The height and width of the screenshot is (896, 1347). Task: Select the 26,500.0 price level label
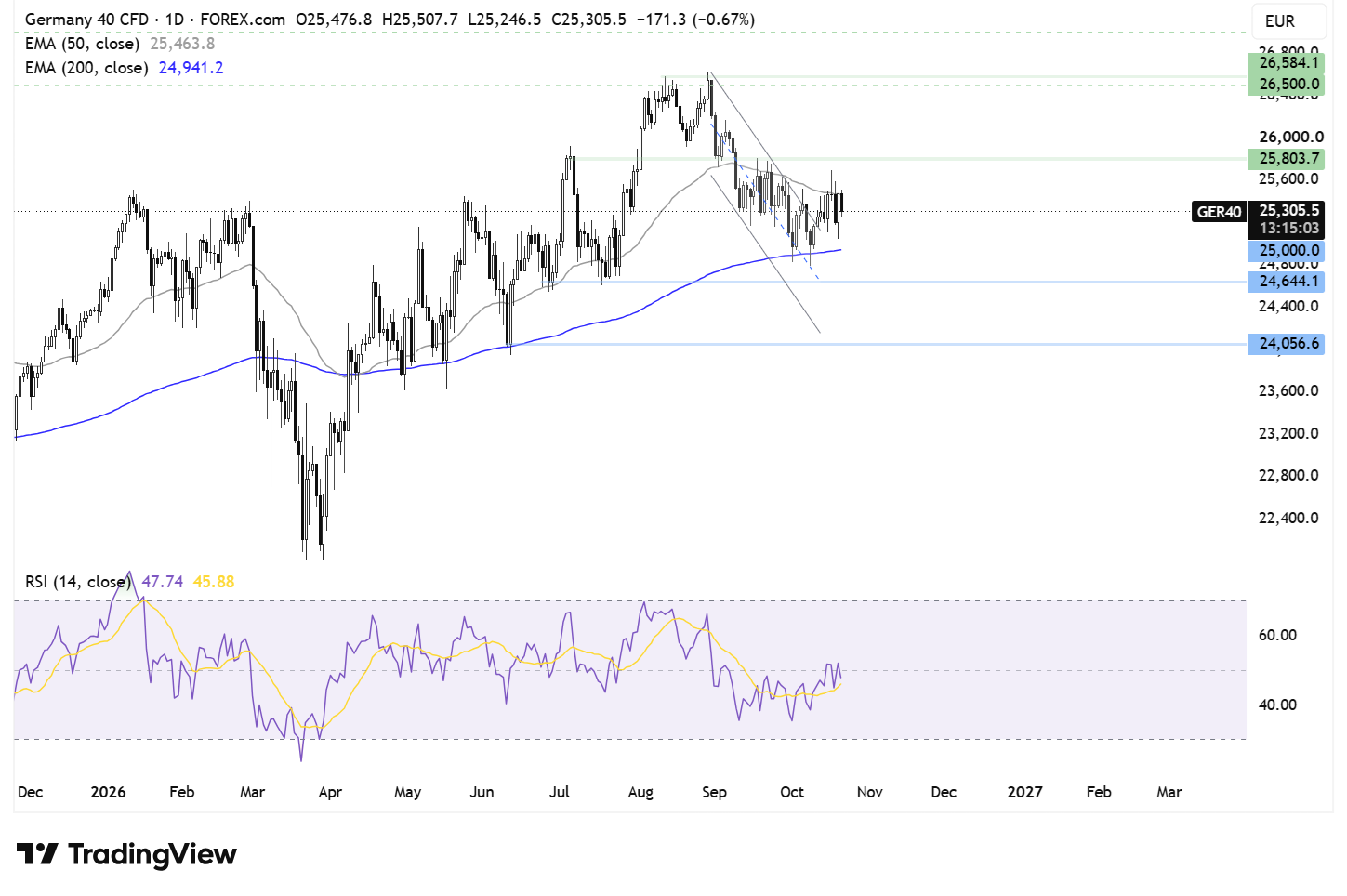click(1287, 85)
